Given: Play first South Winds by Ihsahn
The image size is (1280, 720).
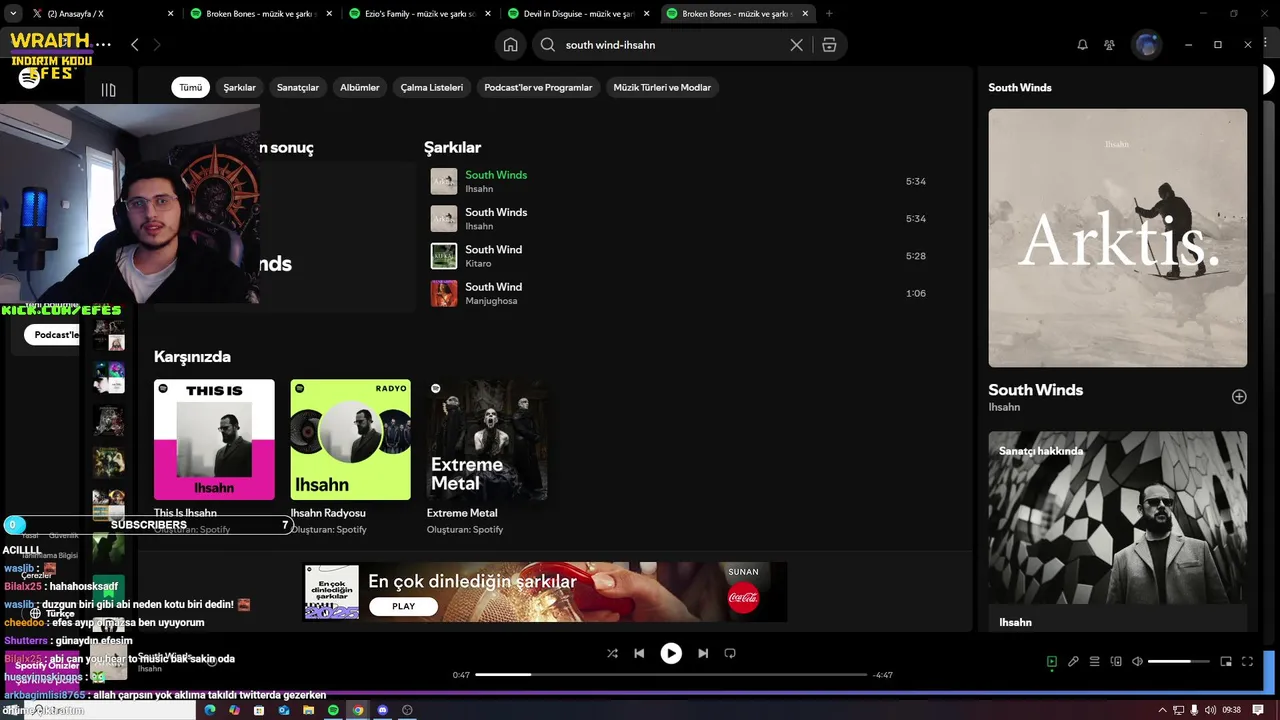Looking at the screenshot, I should point(444,181).
